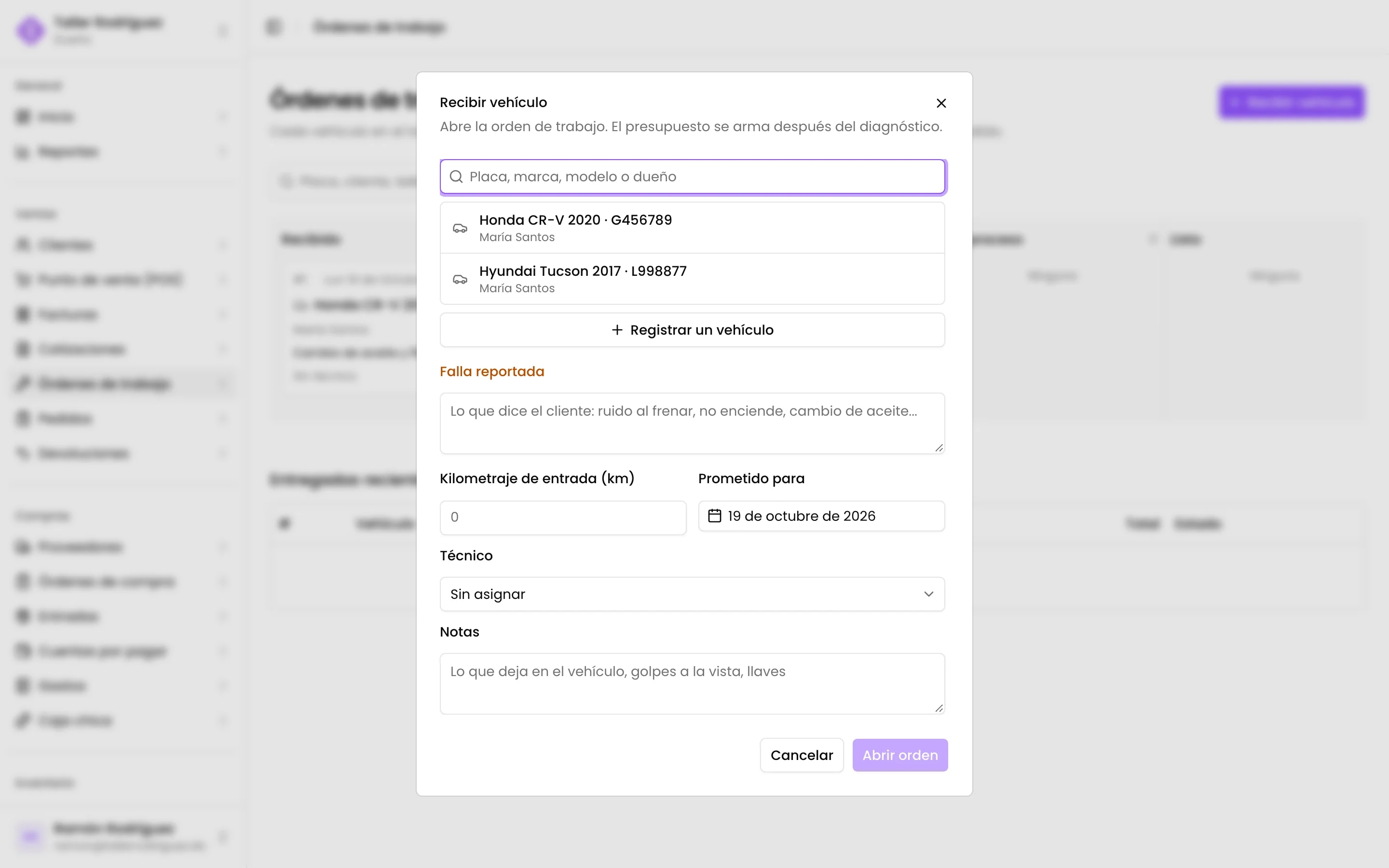Grab resize handle of Notas textarea

939,708
